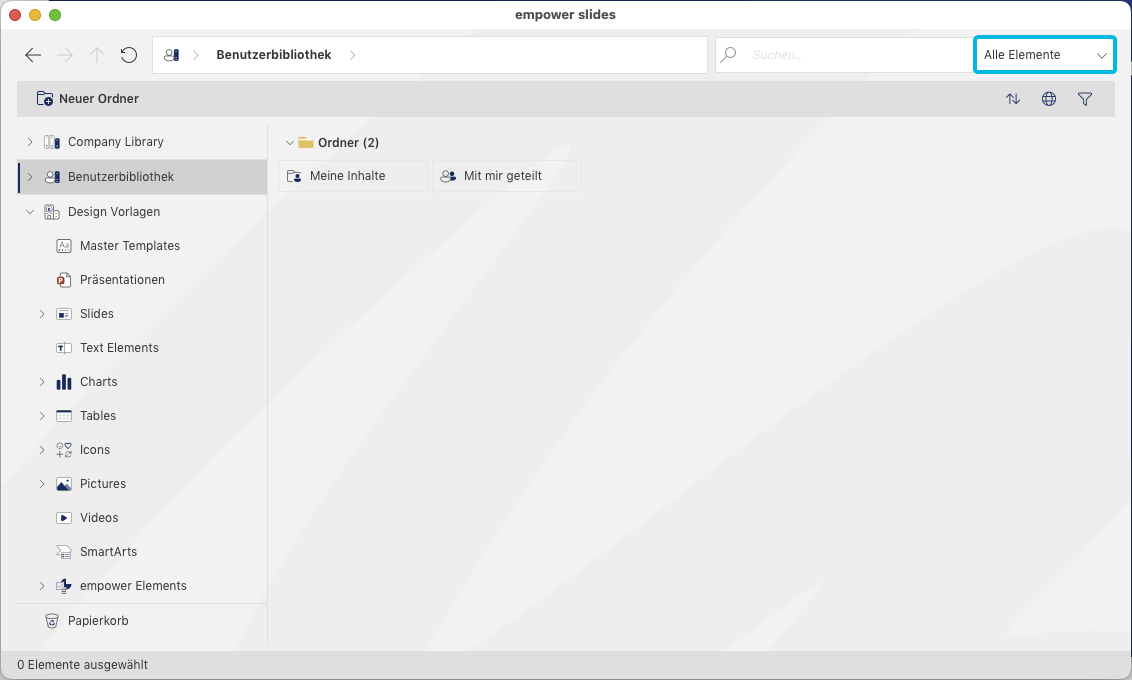Screen dimensions: 1132x680
Task: Select Icons in the sidebar
Action: coord(95,450)
